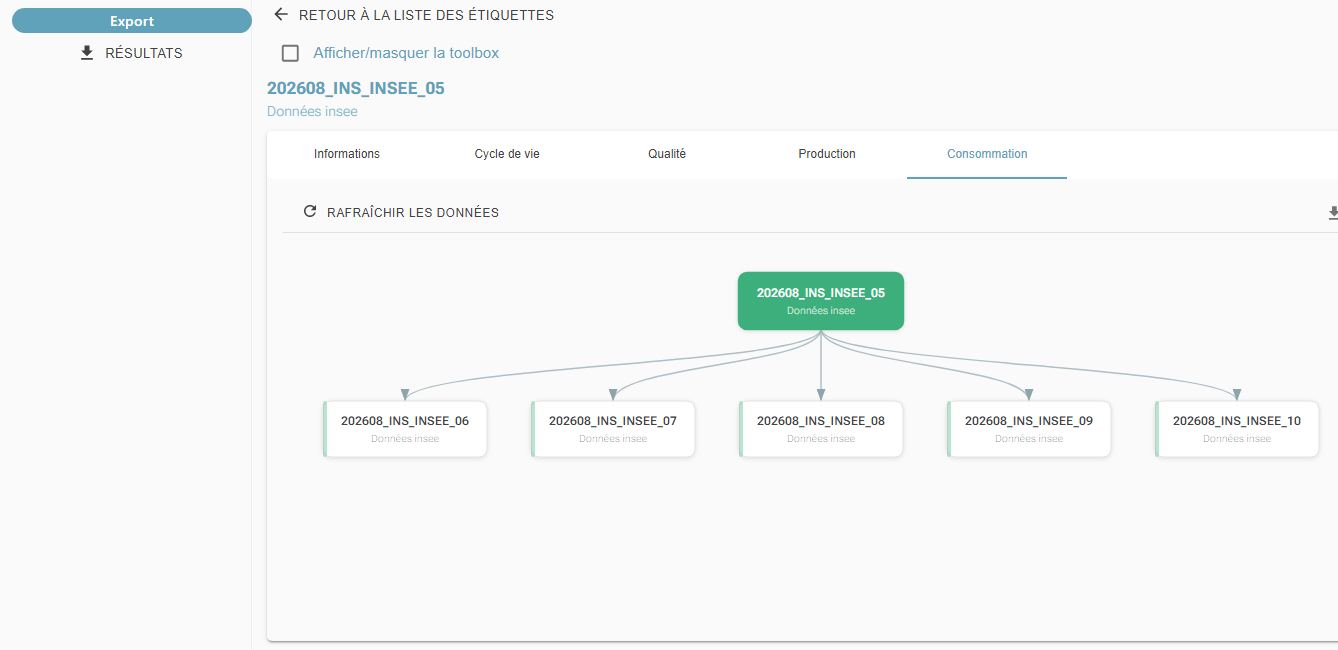Click the subtitle Données insee under the title
This screenshot has height=650, width=1338.
click(312, 111)
